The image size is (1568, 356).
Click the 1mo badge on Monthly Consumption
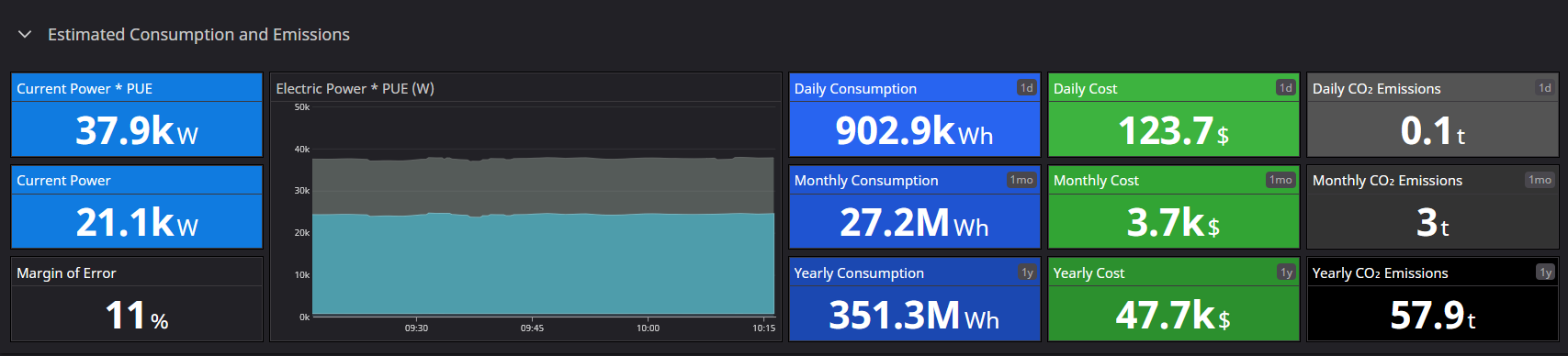[x=1021, y=180]
